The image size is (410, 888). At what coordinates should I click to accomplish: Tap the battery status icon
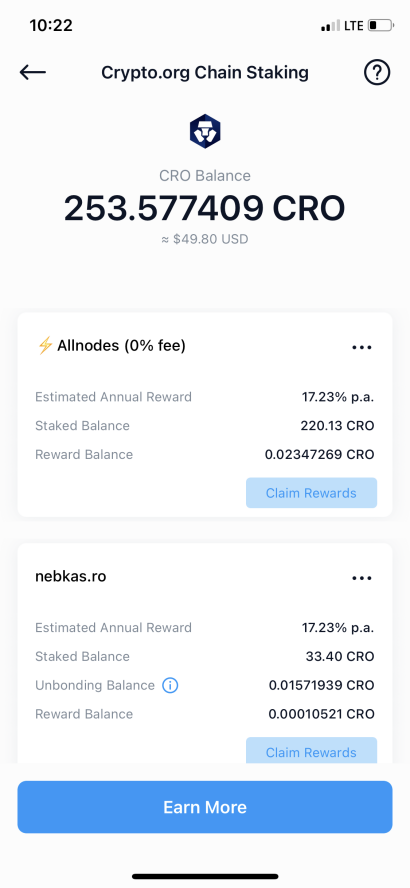click(x=381, y=25)
